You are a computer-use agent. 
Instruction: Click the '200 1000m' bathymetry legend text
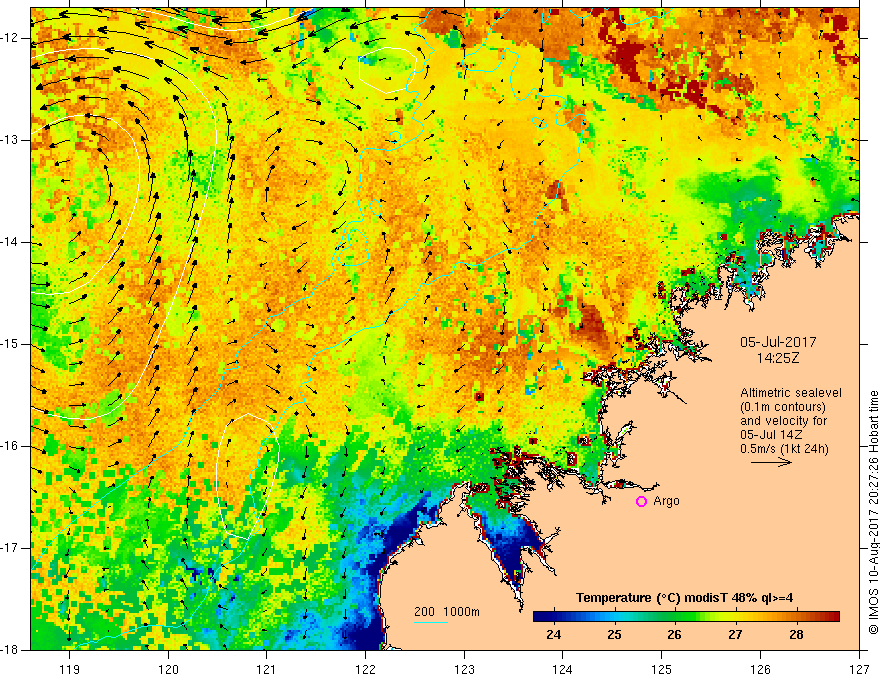pyautogui.click(x=447, y=612)
